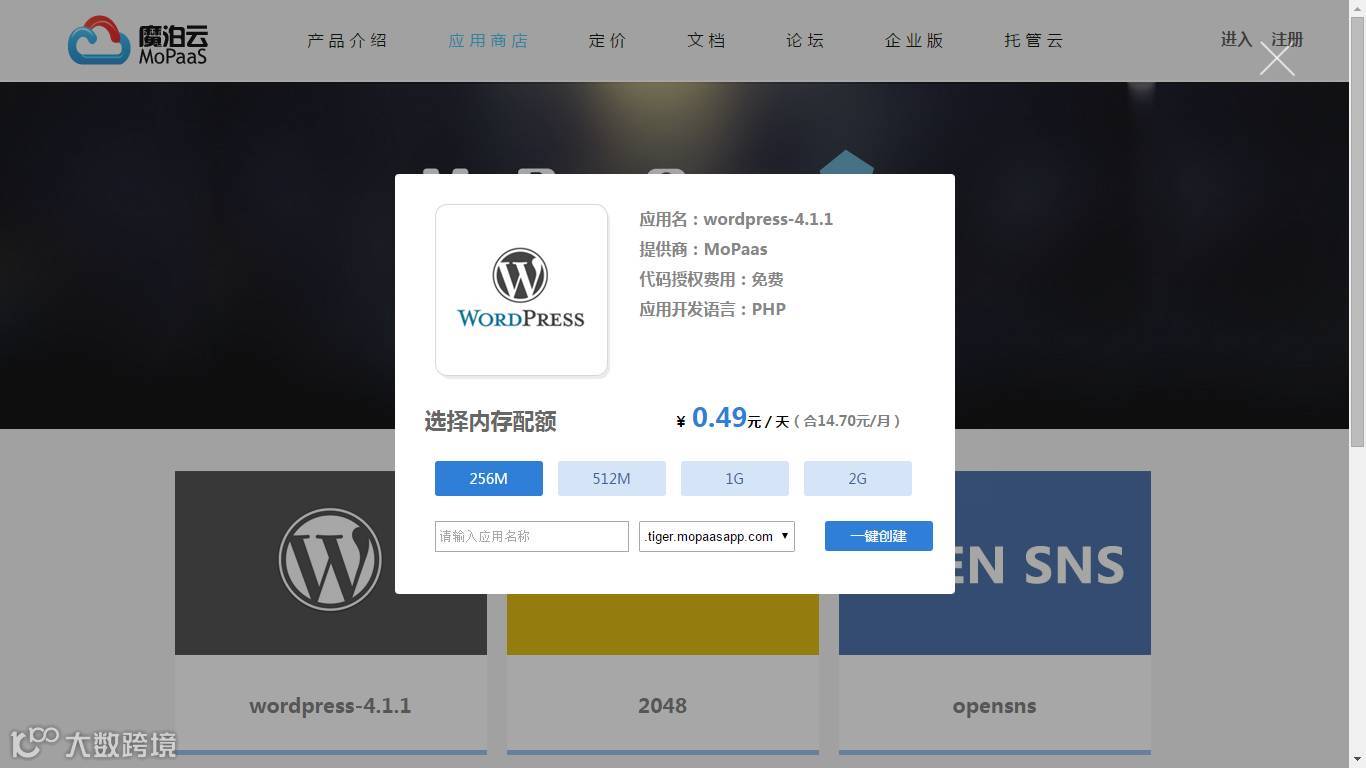
Task: Expand the .tiger.mopaasapp.com domain dropdown
Action: pos(717,536)
